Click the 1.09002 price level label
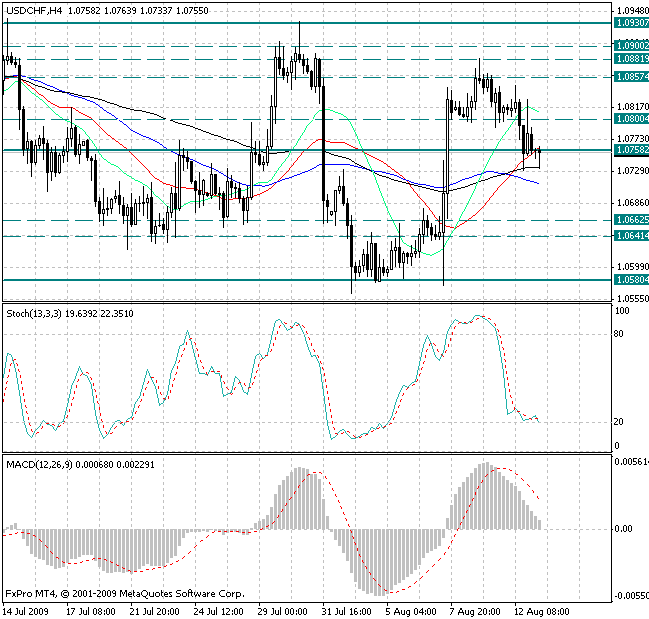Image resolution: width=649 pixels, height=619 pixels. [x=630, y=46]
